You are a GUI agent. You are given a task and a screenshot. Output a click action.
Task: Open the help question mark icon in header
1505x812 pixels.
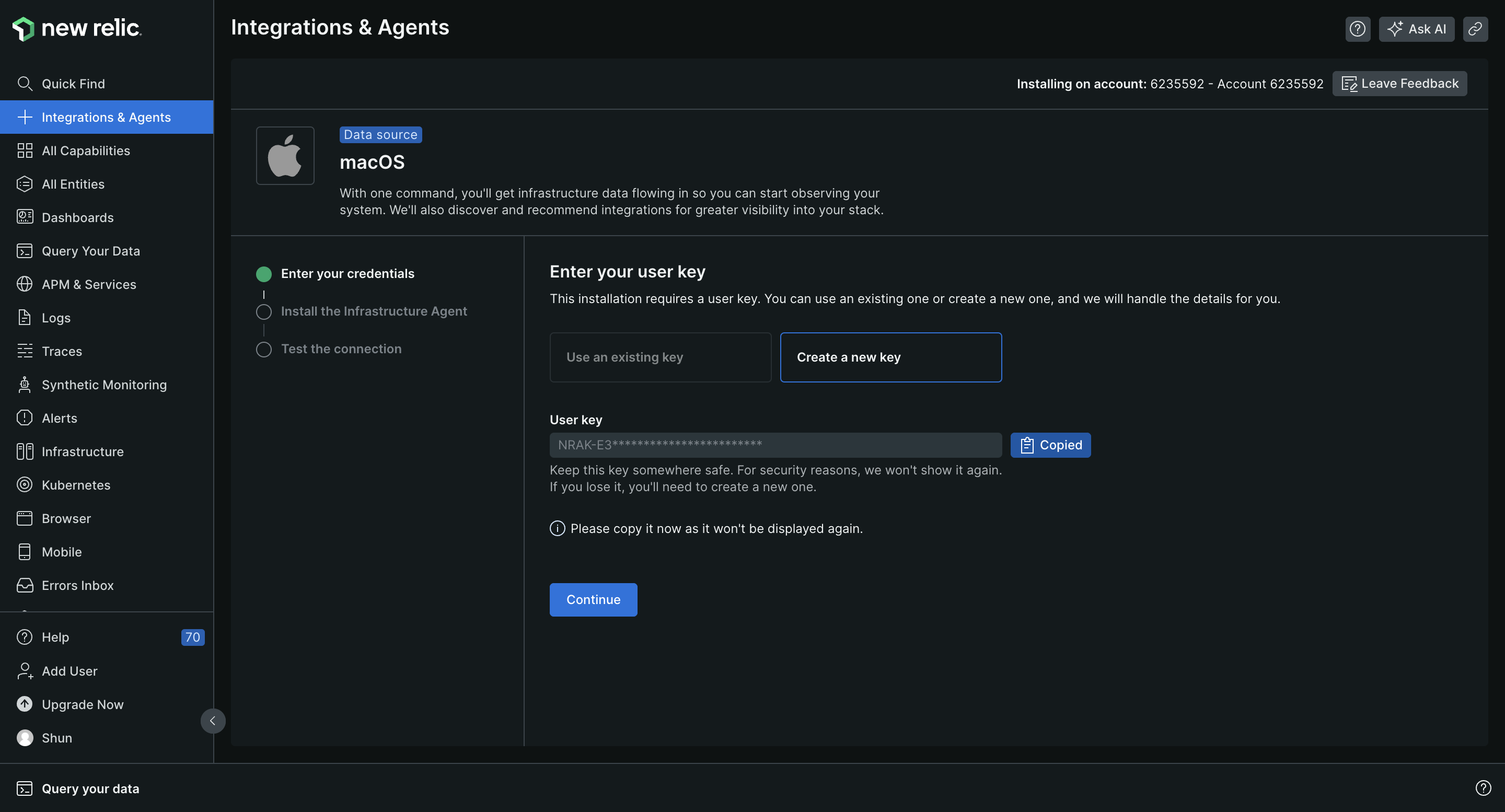[1357, 29]
